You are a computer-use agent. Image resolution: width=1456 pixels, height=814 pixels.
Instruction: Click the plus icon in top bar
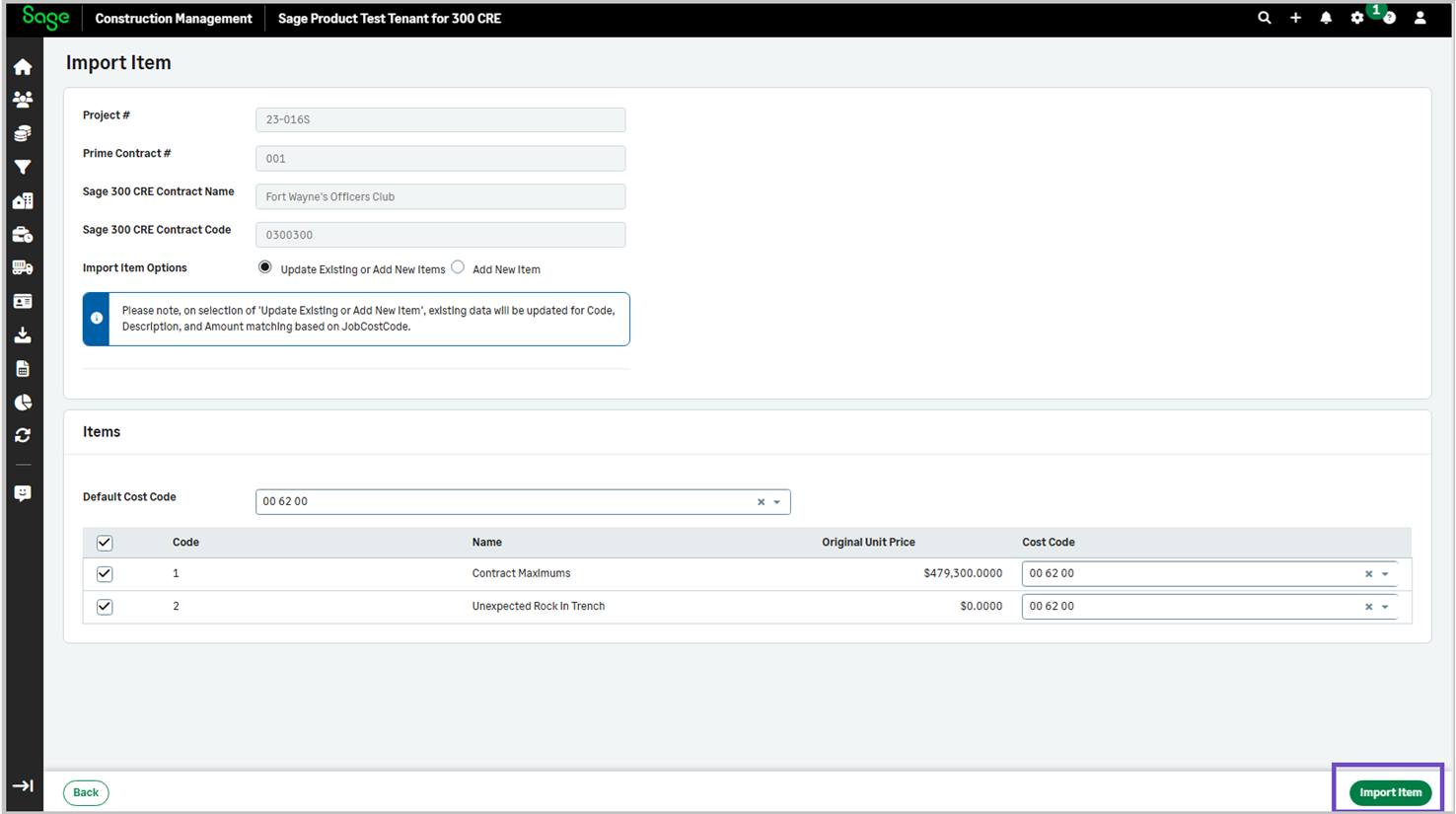pyautogui.click(x=1295, y=18)
